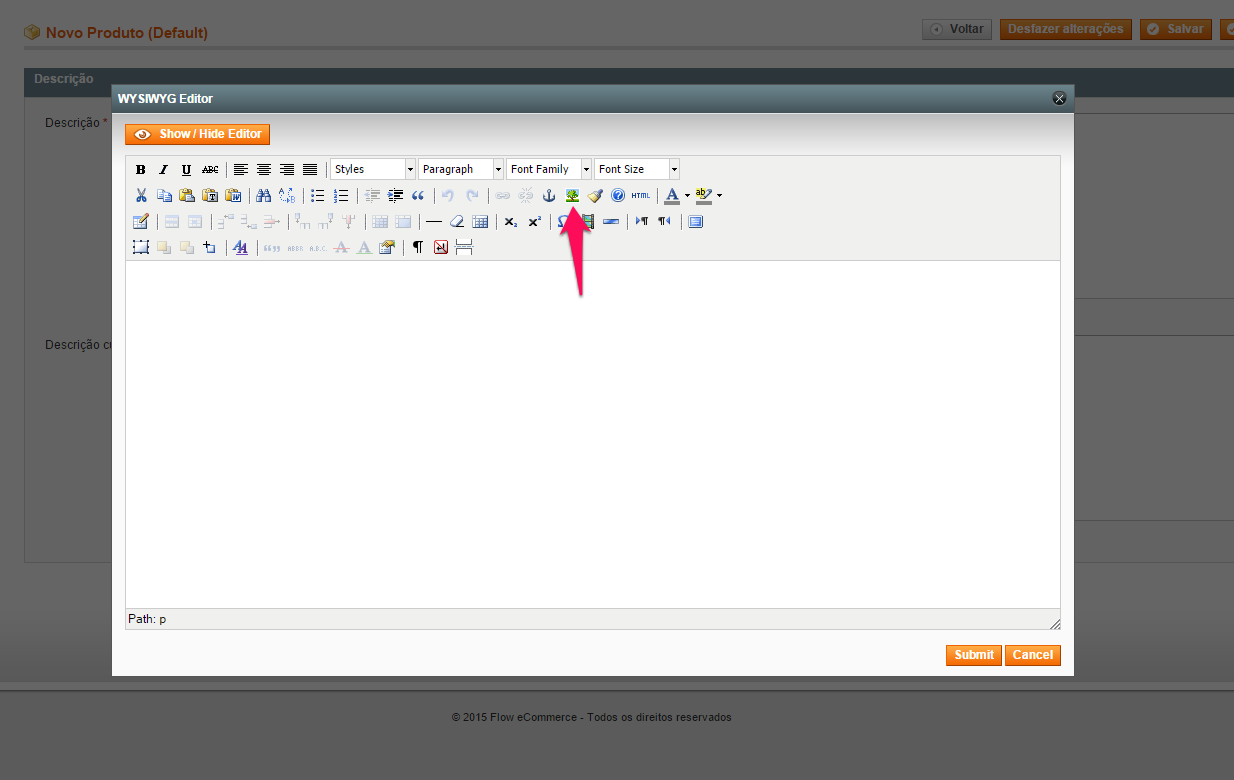Insert ordered numbered list

(x=341, y=195)
